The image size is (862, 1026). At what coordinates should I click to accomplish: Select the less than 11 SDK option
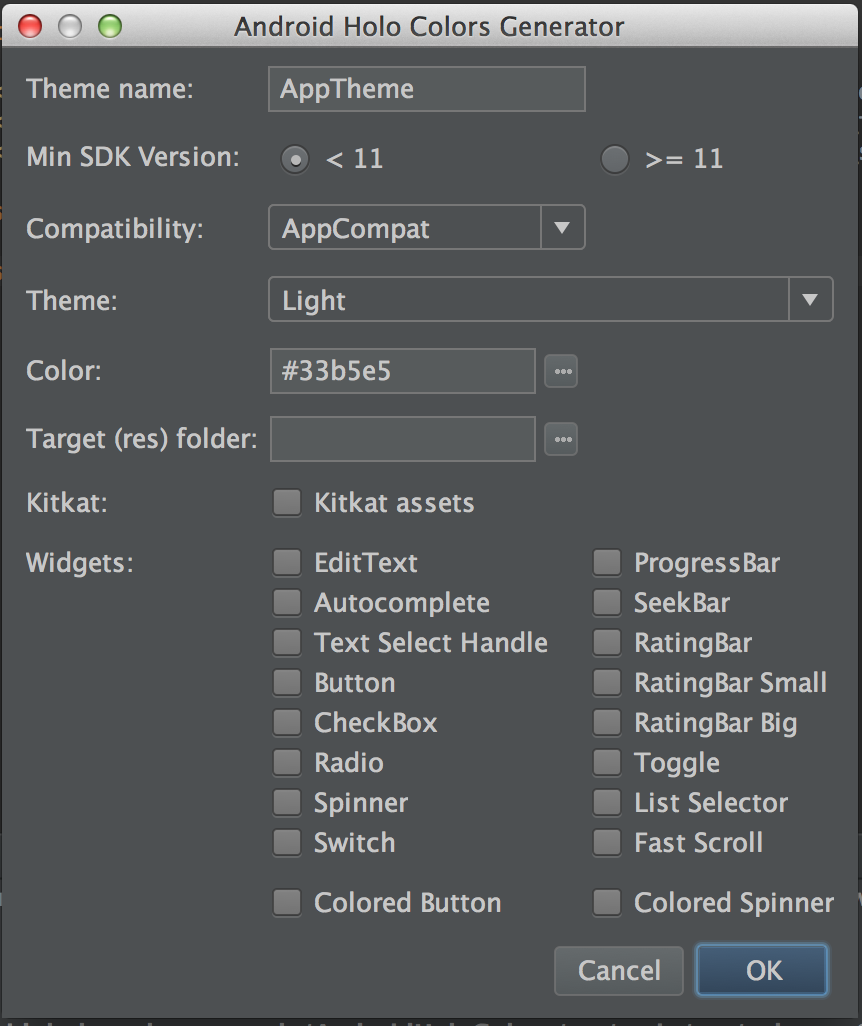click(295, 159)
